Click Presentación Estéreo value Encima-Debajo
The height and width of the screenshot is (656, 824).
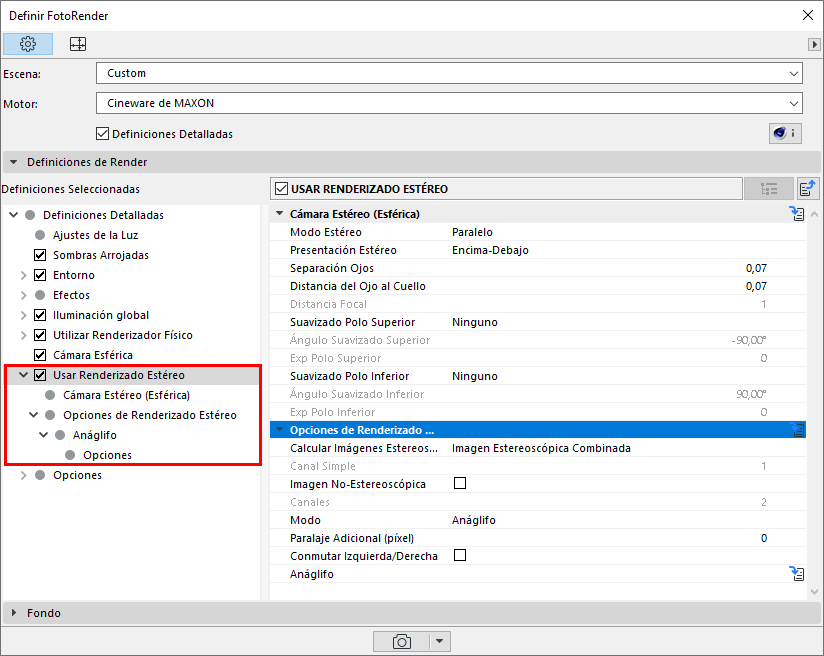click(x=490, y=250)
